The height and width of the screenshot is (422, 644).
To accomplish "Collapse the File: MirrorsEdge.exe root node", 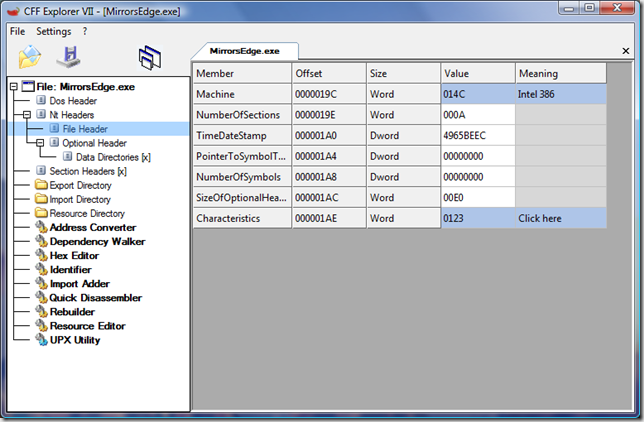I will point(14,86).
